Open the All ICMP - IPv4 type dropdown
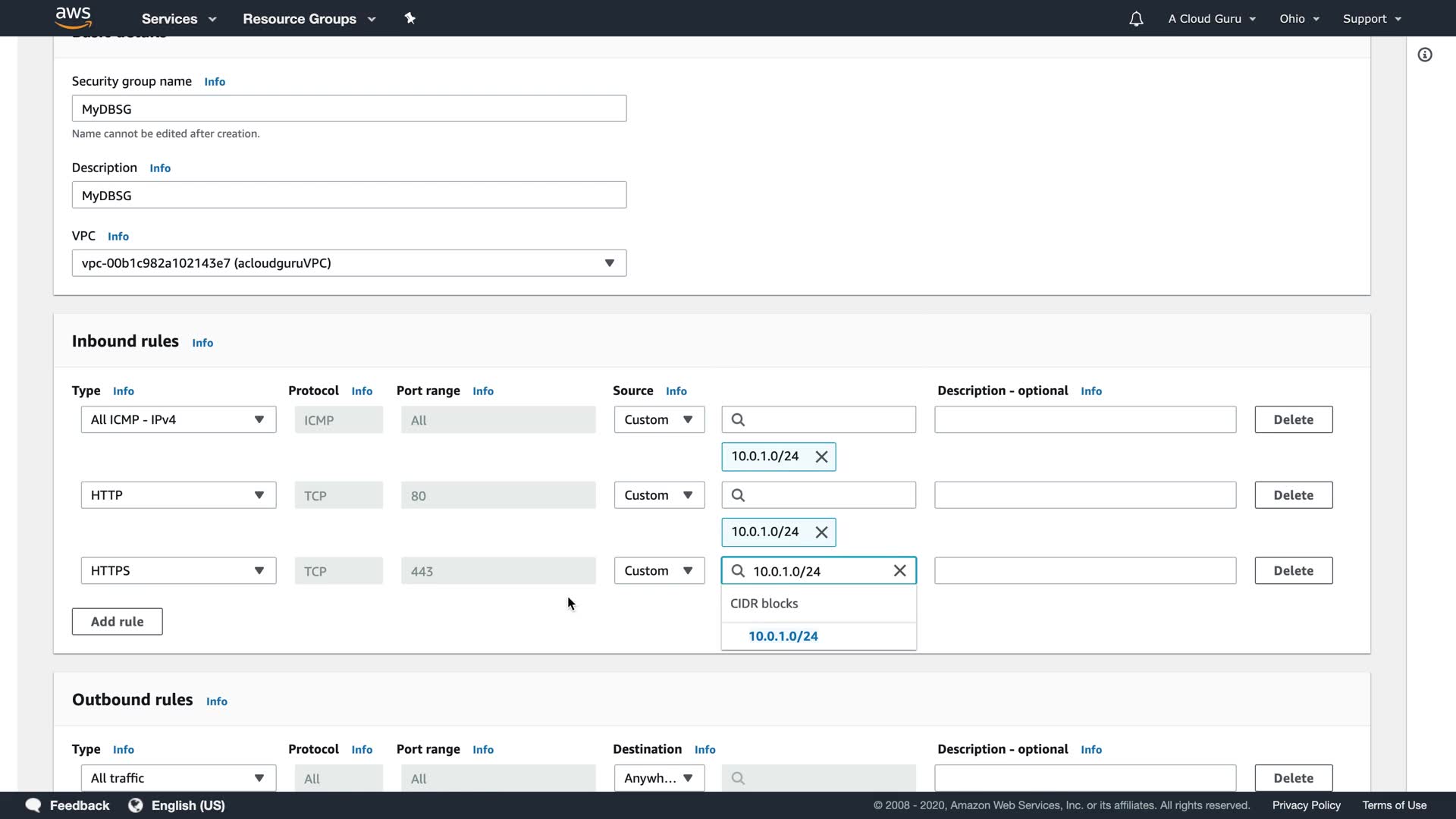 click(178, 419)
